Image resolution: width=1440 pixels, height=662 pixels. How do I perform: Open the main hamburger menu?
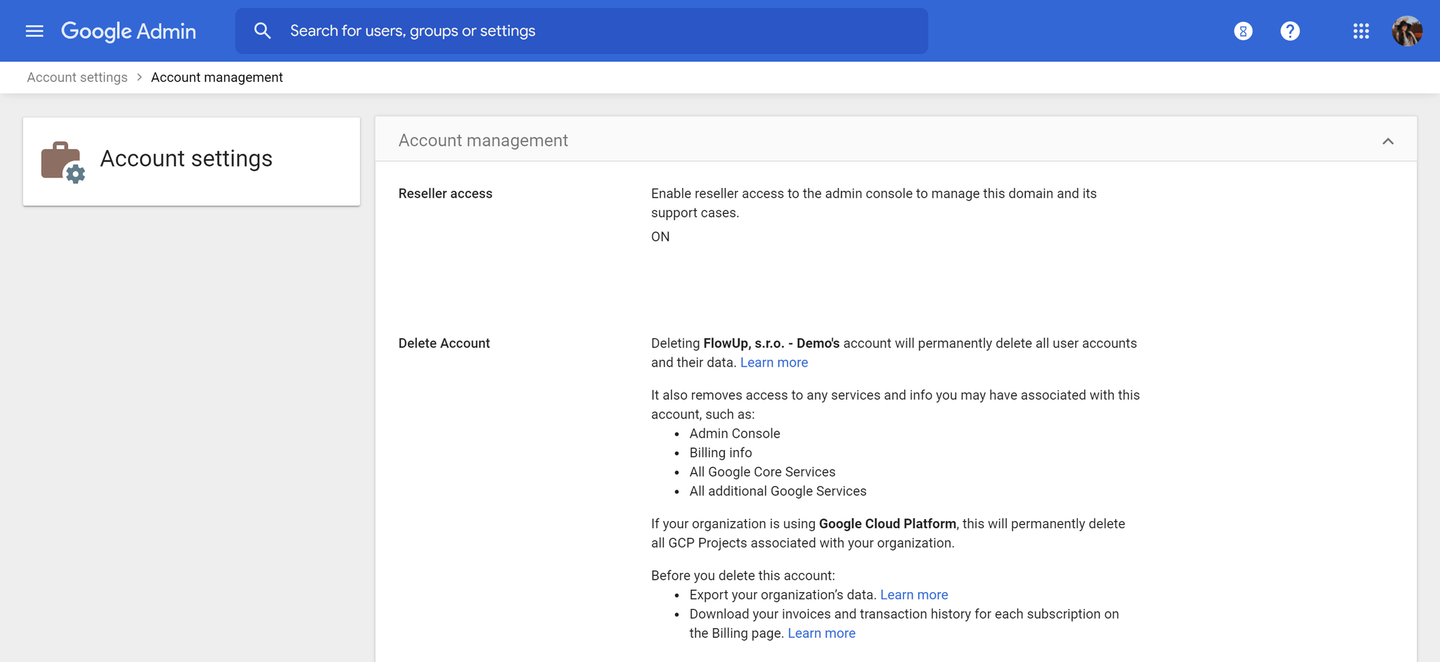34,31
